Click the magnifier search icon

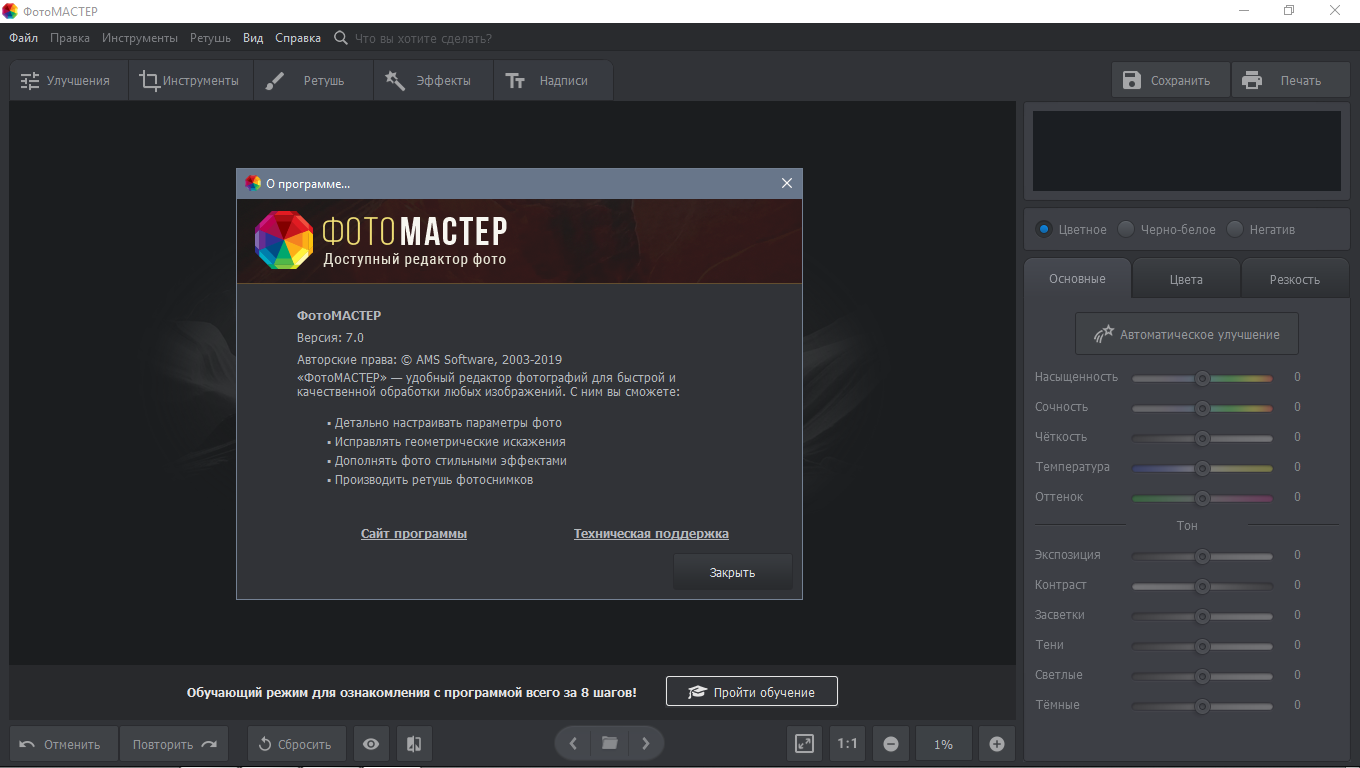[x=341, y=38]
